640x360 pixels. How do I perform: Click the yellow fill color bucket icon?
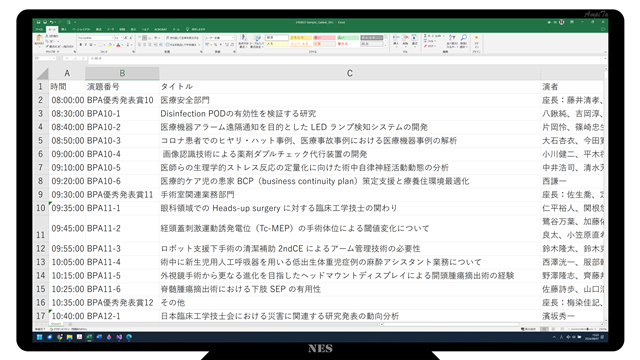[x=110, y=45]
